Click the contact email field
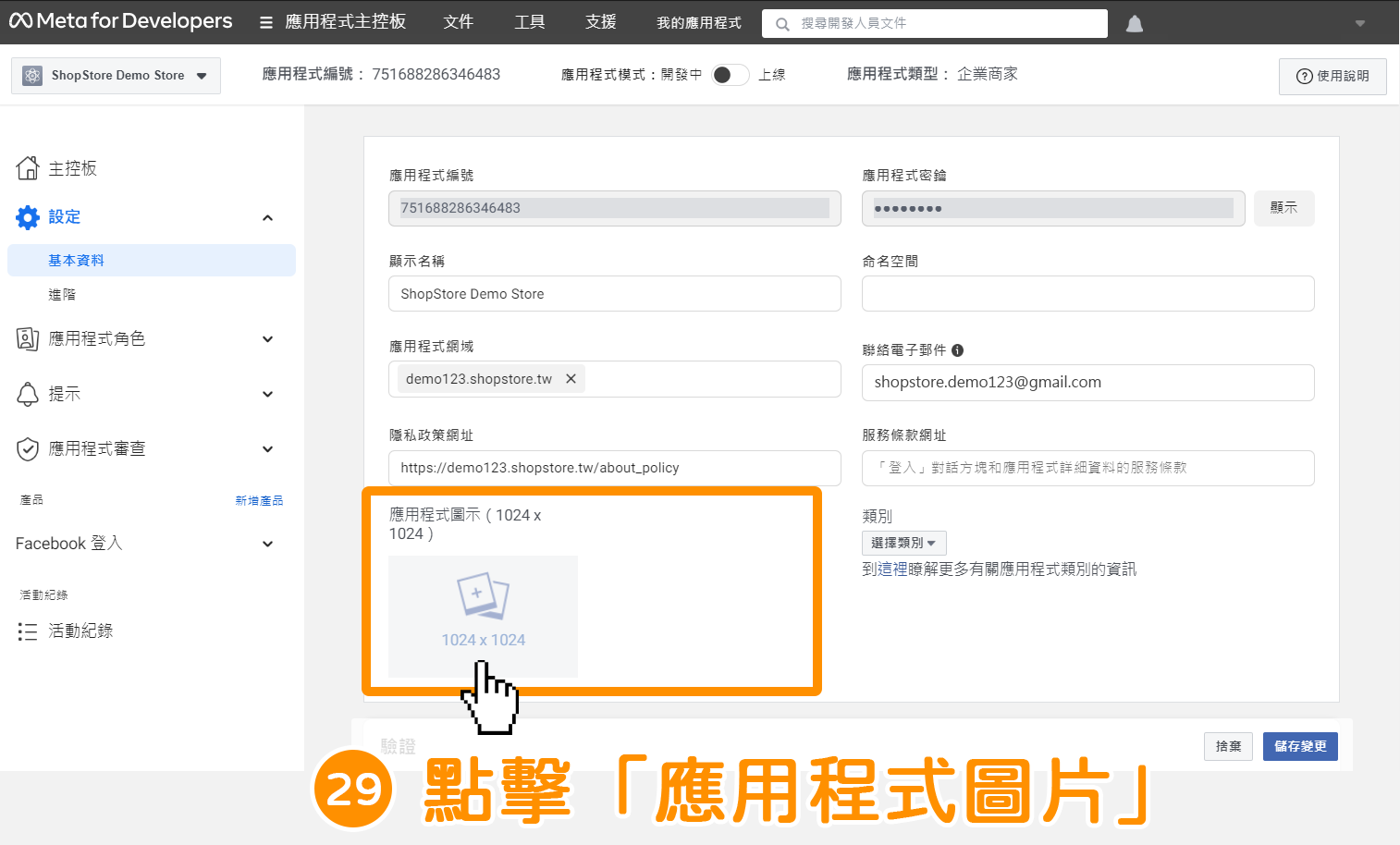This screenshot has height=845, width=1400. point(1088,383)
